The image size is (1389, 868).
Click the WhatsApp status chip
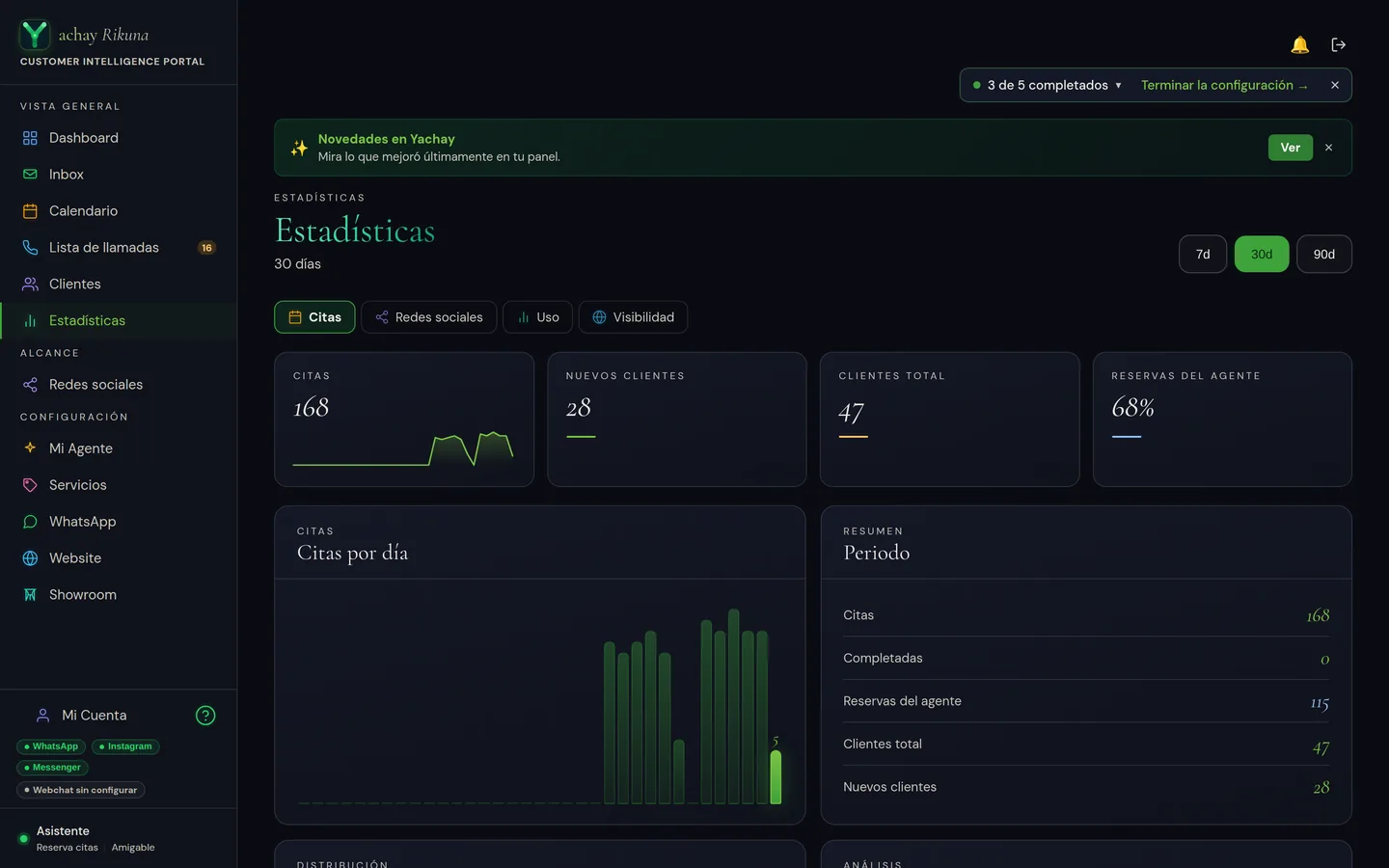(x=51, y=746)
